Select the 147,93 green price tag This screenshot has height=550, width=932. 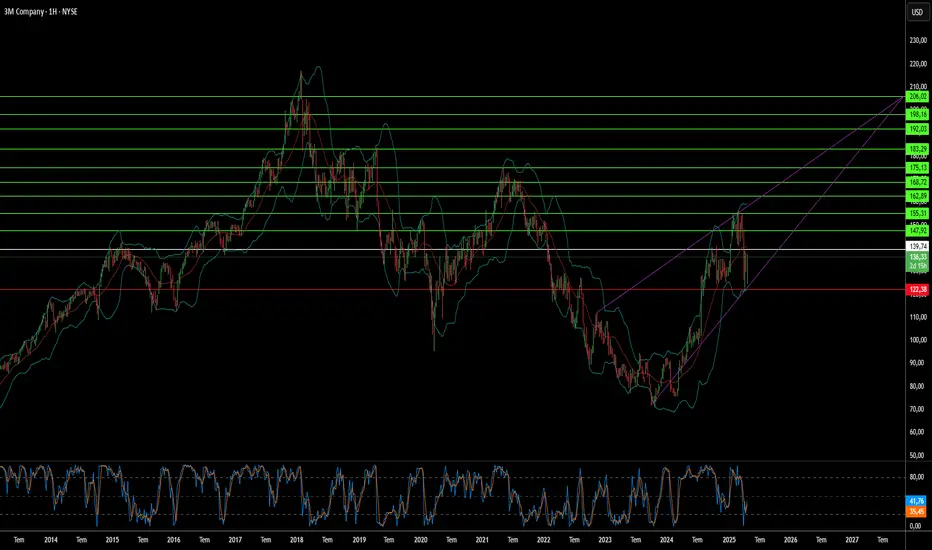[918, 231]
